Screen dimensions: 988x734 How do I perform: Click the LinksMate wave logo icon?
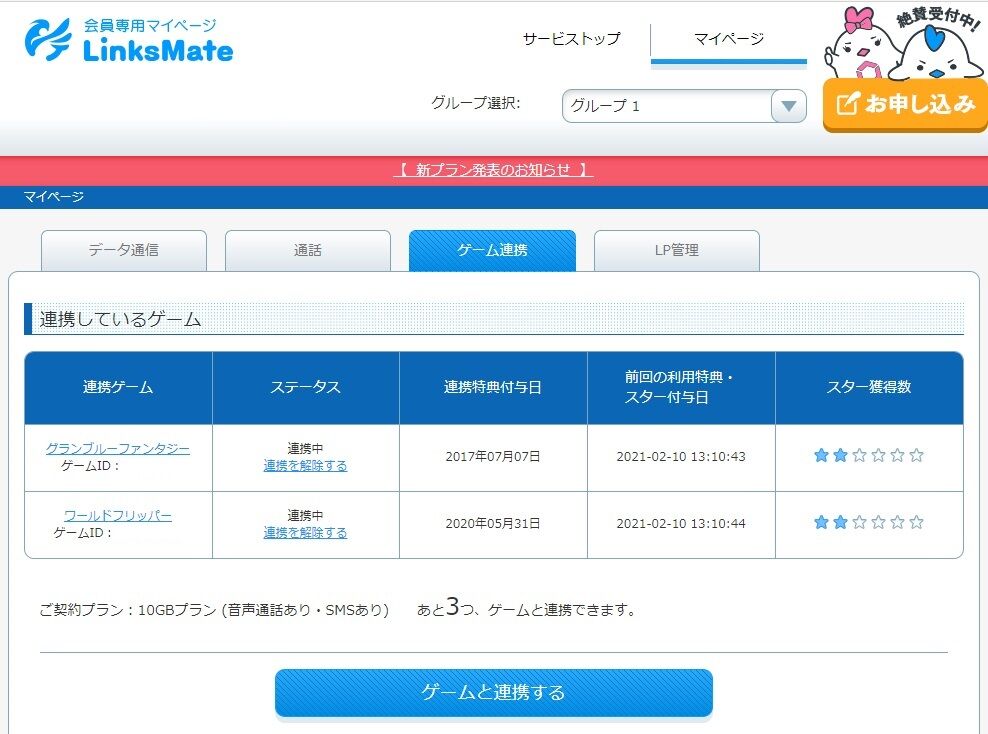click(45, 40)
